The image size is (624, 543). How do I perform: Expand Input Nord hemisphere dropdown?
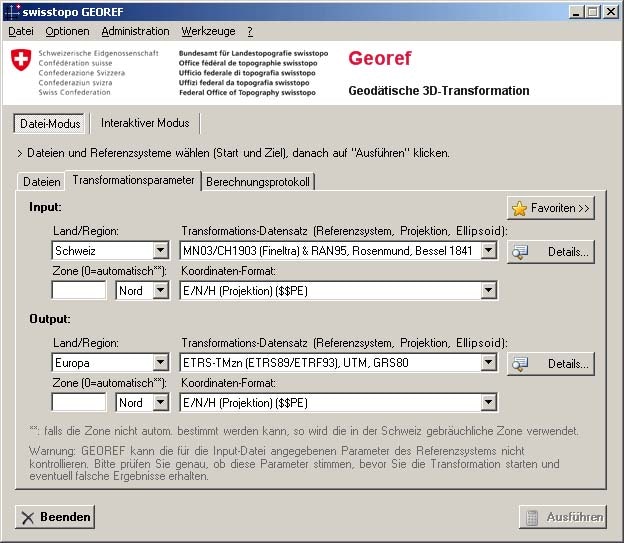160,290
